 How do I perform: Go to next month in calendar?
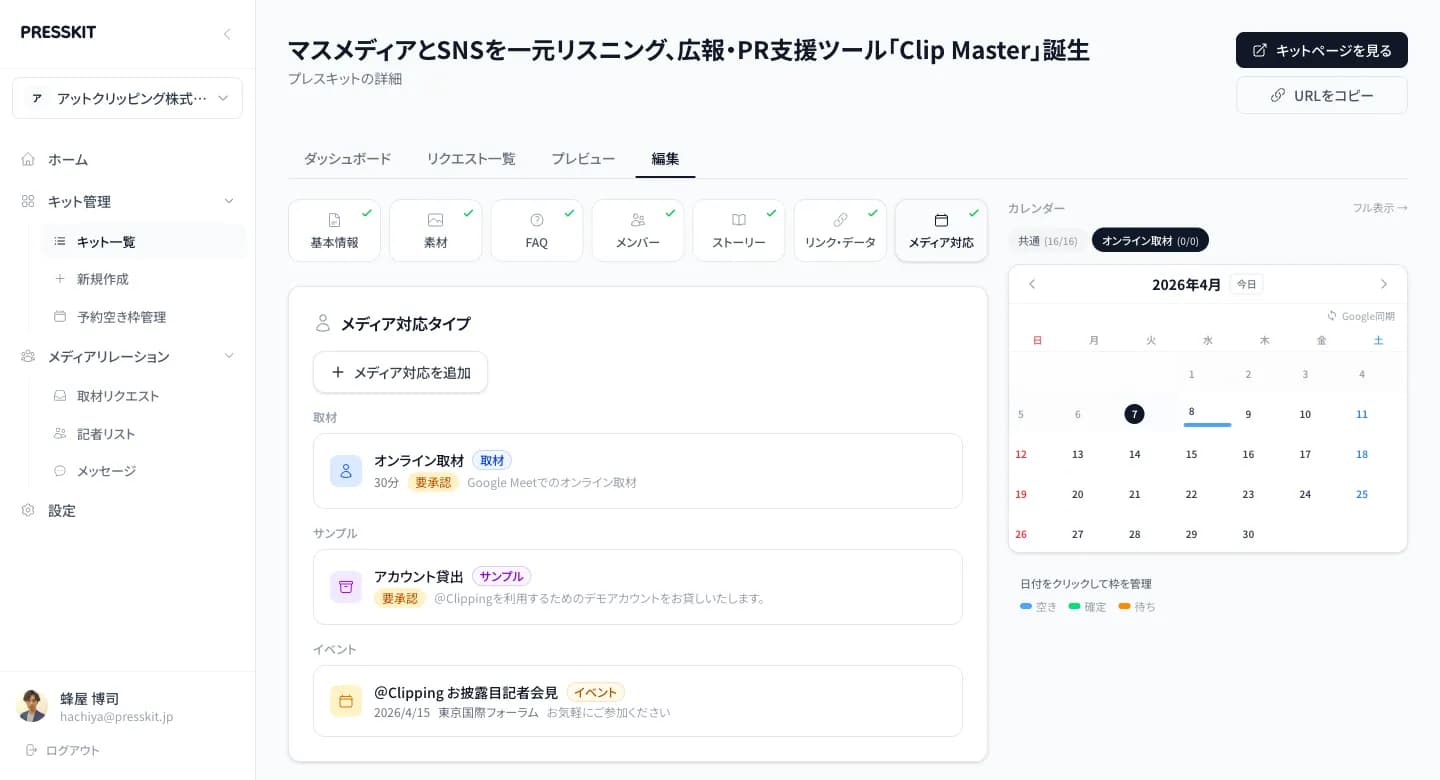[1384, 284]
